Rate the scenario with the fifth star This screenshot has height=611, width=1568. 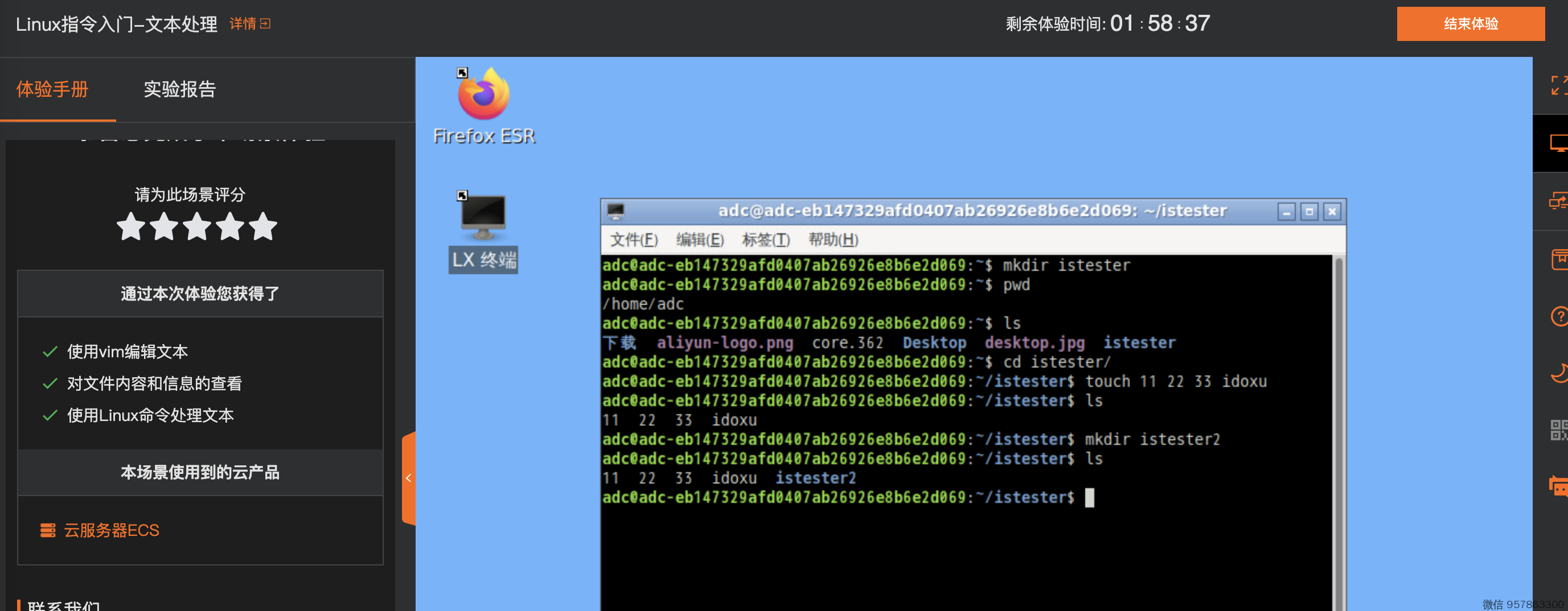pyautogui.click(x=263, y=227)
